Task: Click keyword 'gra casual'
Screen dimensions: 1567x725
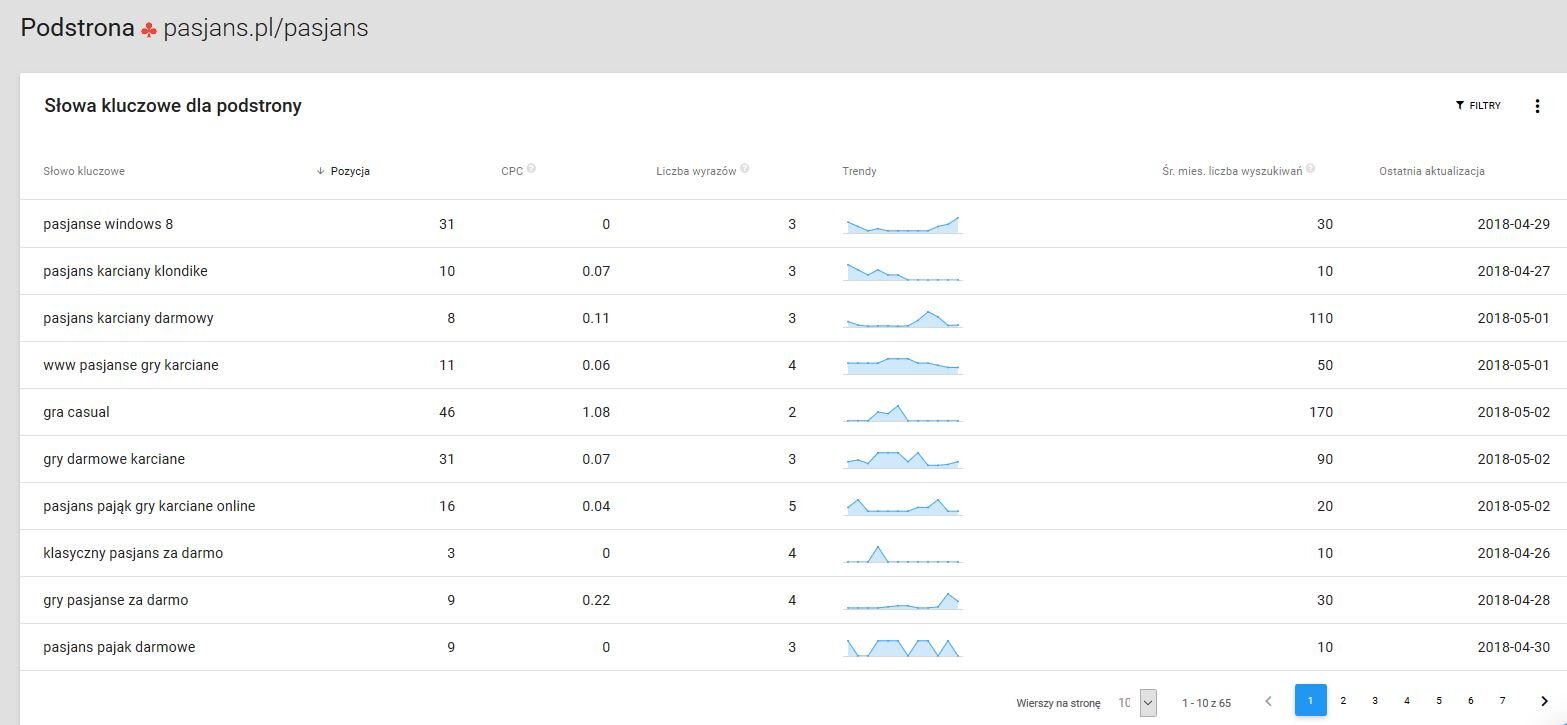Action: [x=77, y=412]
